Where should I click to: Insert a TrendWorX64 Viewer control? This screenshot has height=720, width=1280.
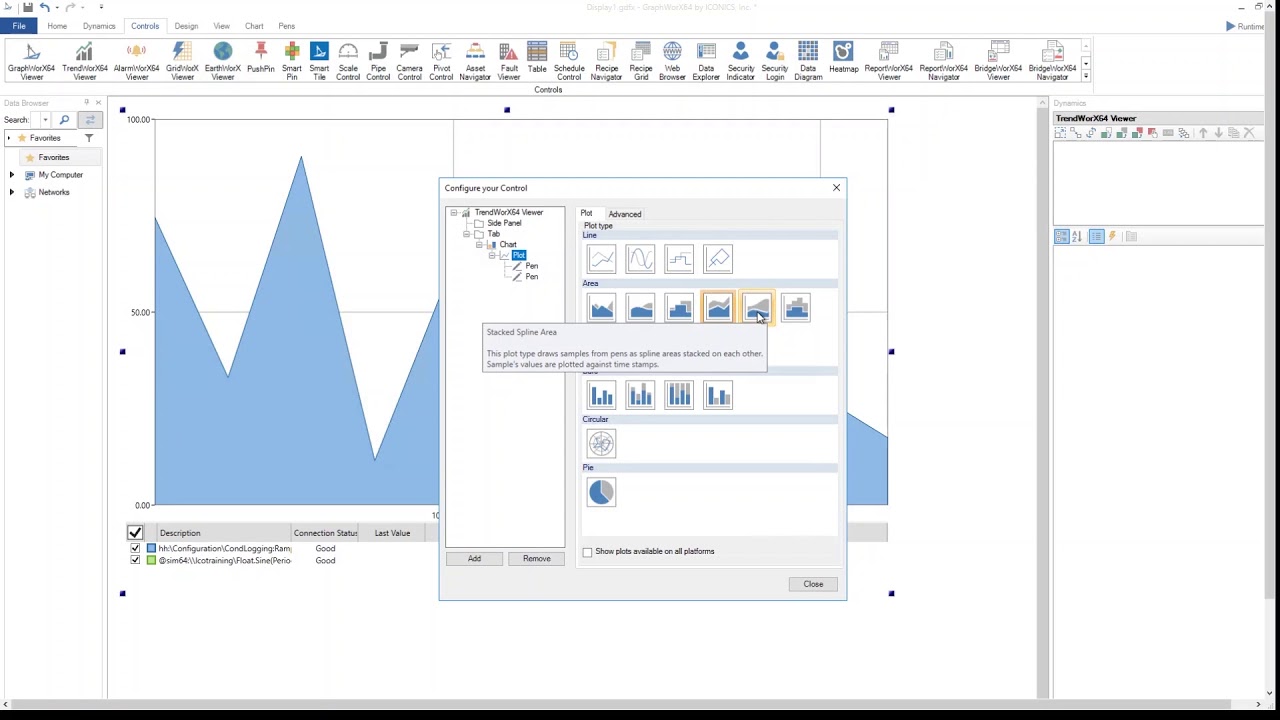[84, 61]
